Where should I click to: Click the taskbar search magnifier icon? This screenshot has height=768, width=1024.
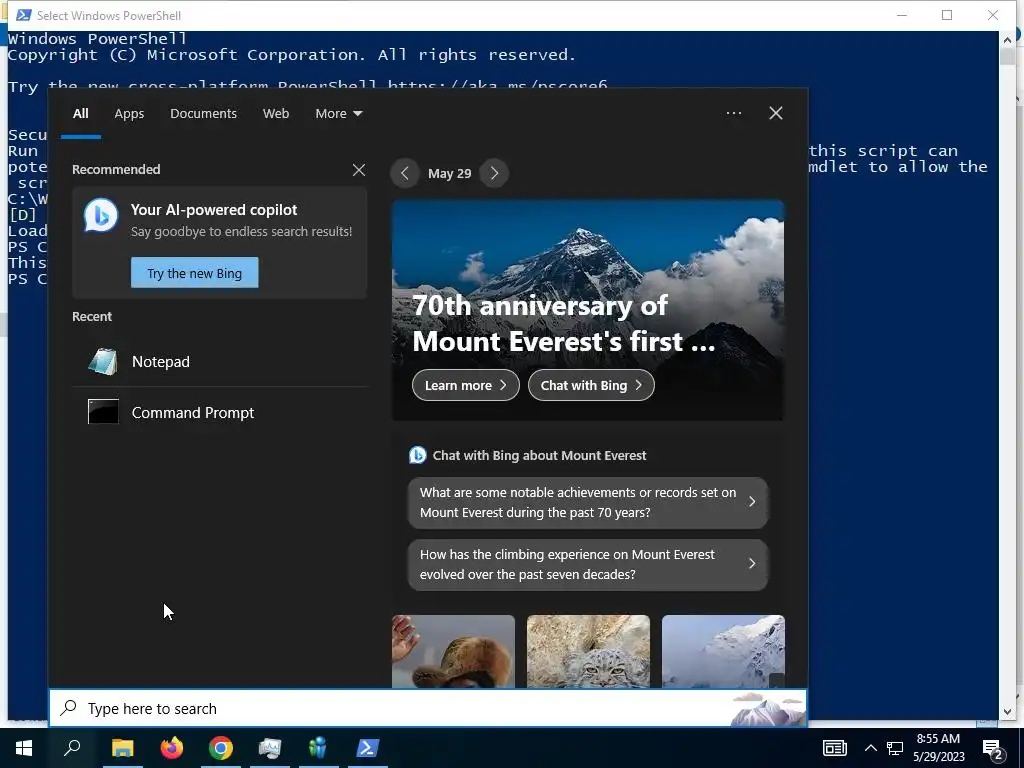(72, 747)
